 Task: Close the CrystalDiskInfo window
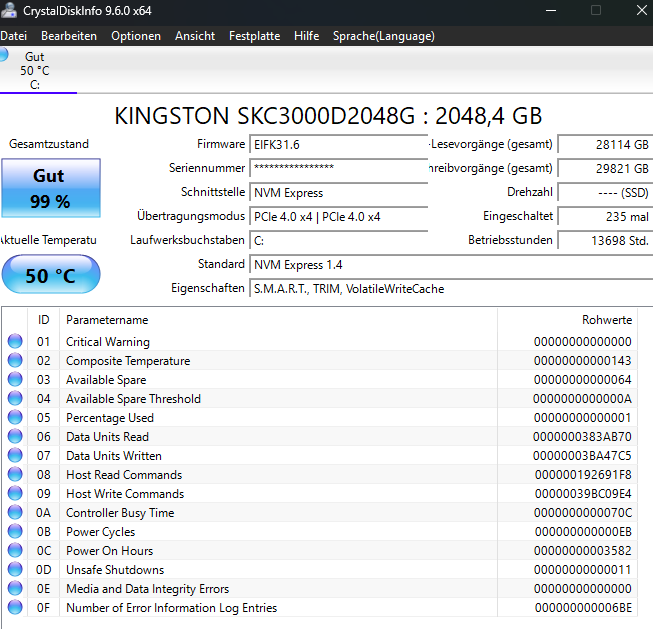[642, 10]
